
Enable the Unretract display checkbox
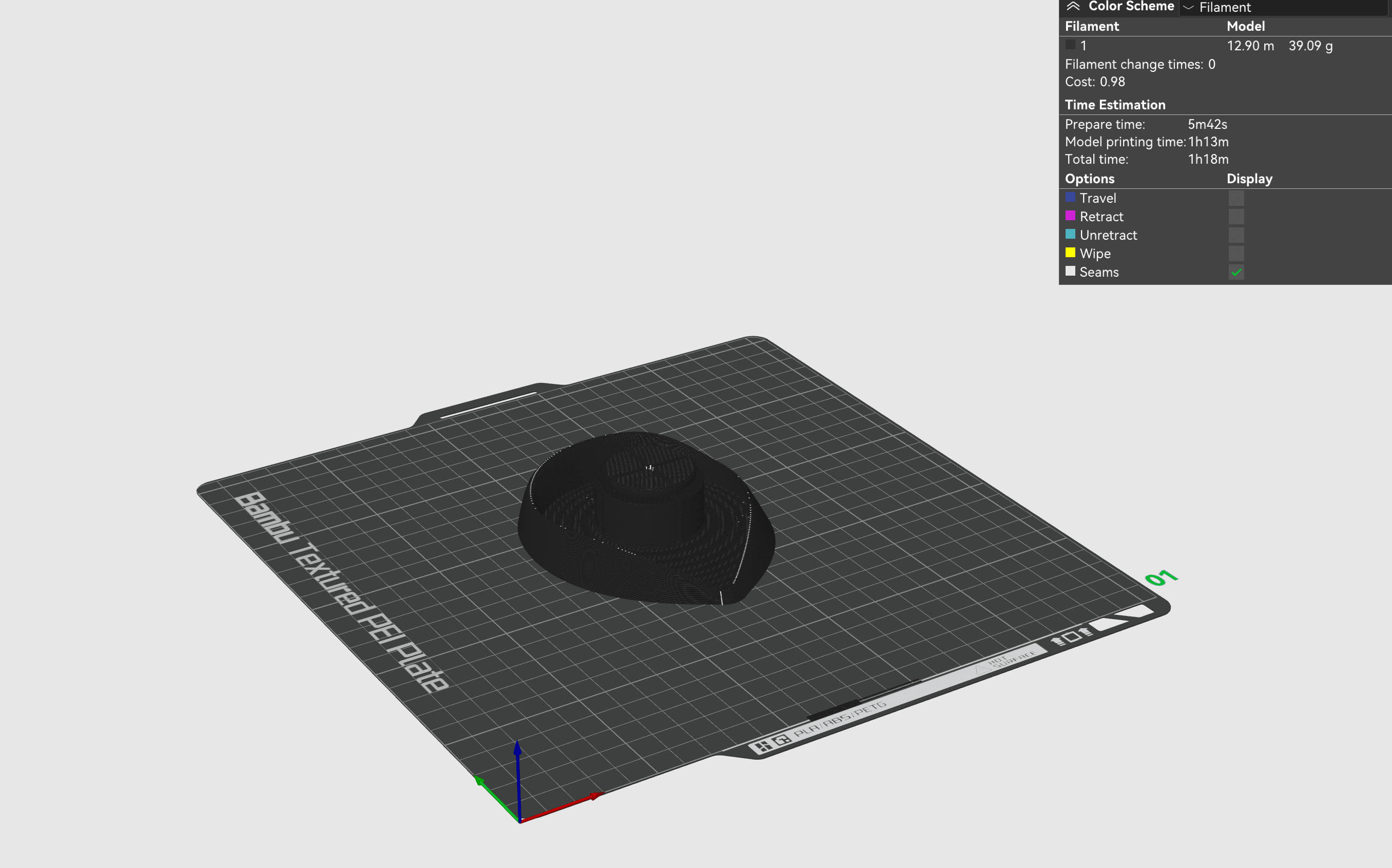pyautogui.click(x=1236, y=235)
